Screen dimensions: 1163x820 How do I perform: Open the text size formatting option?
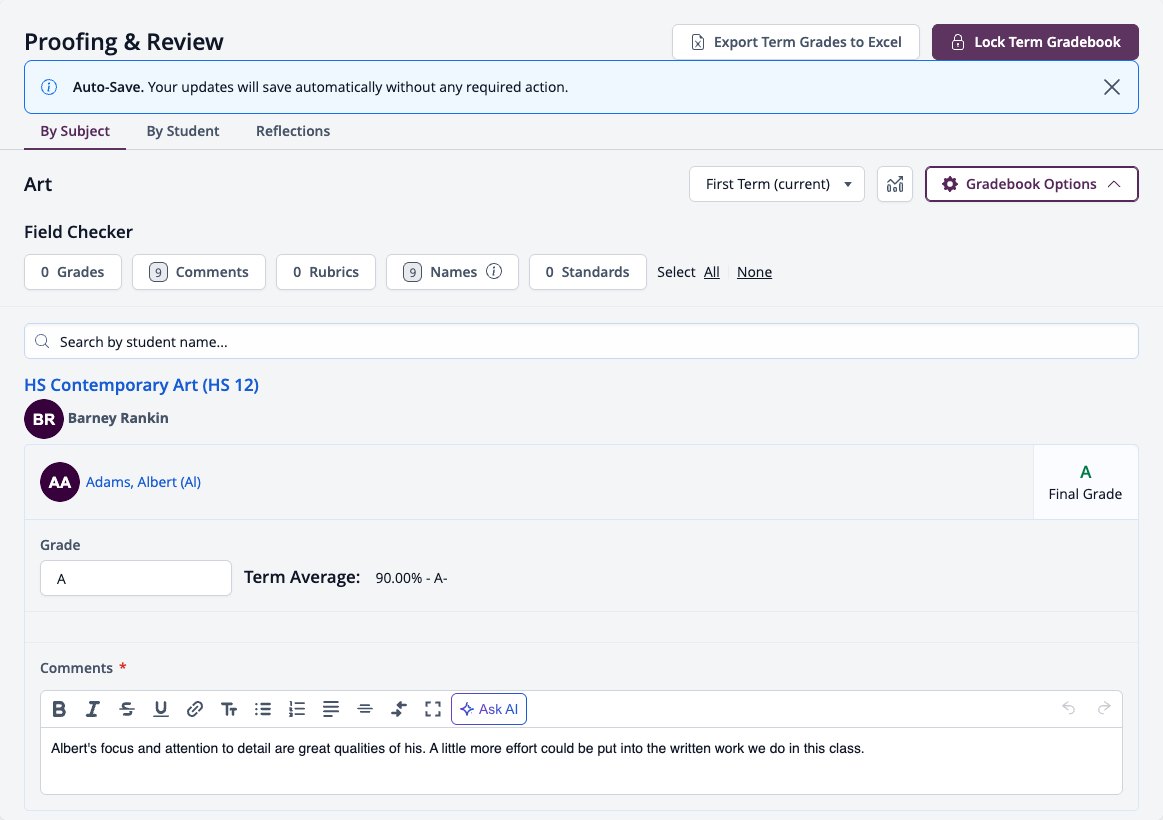click(228, 709)
